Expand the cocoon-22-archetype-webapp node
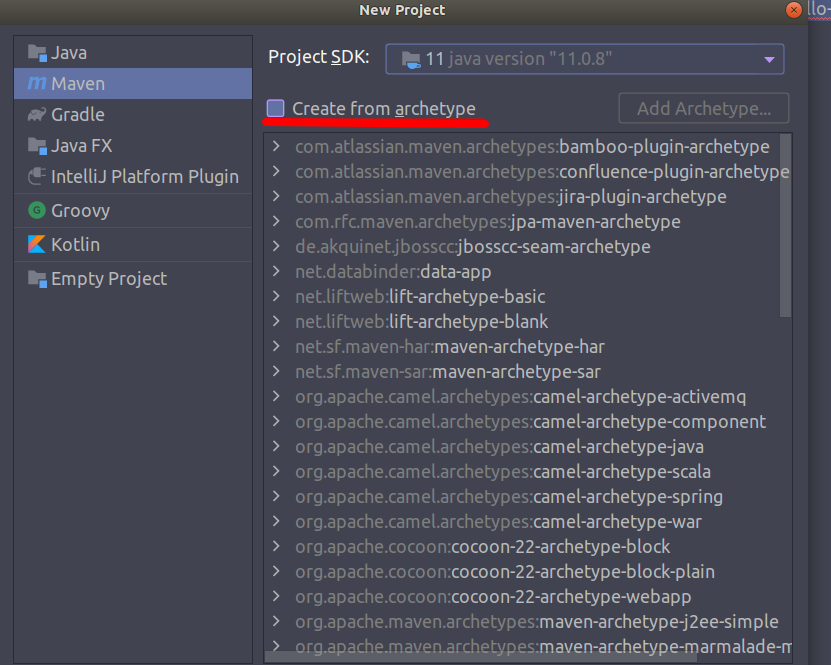The image size is (831, 665). click(276, 597)
